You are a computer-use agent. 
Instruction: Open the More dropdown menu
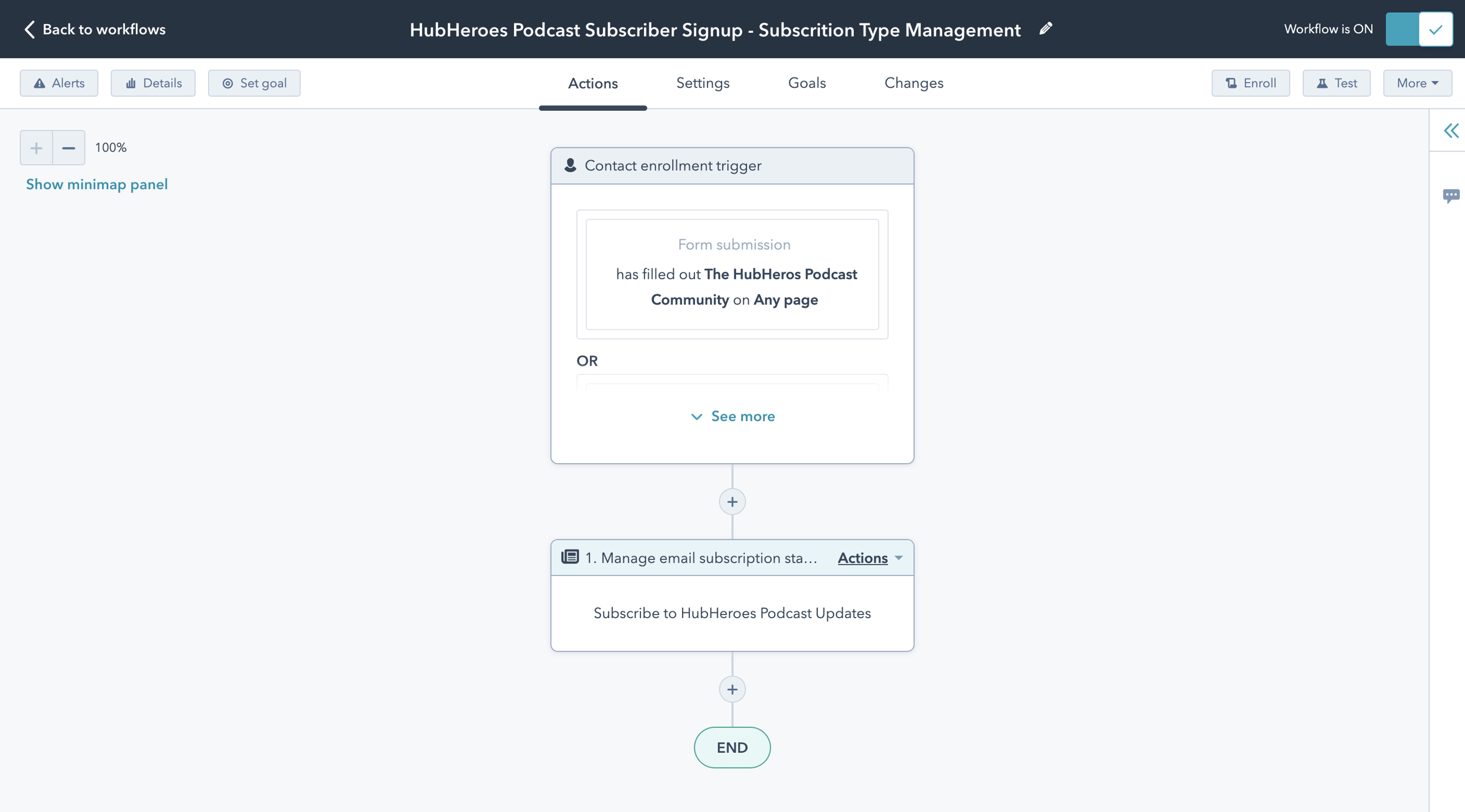[x=1417, y=83]
